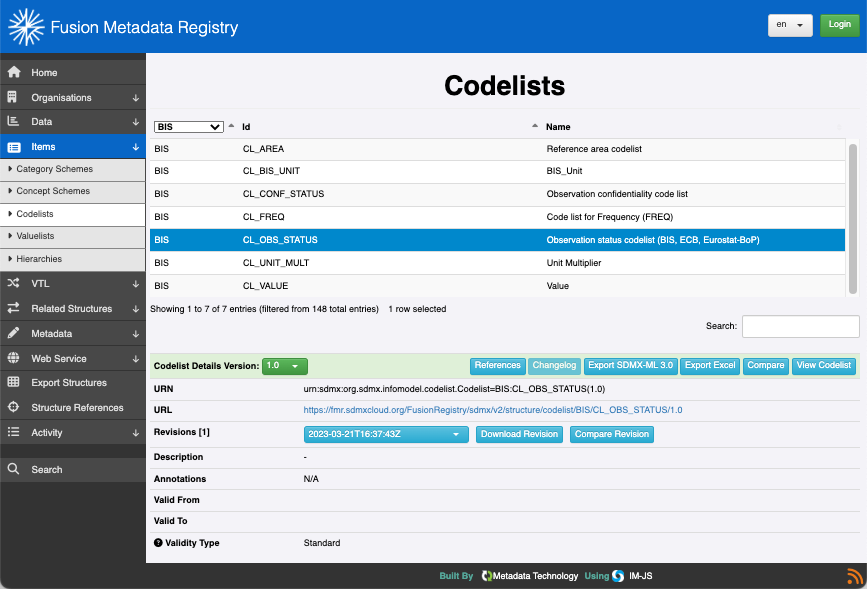This screenshot has height=589, width=867.
Task: Click the Structure References crosshair icon
Action: 13,407
